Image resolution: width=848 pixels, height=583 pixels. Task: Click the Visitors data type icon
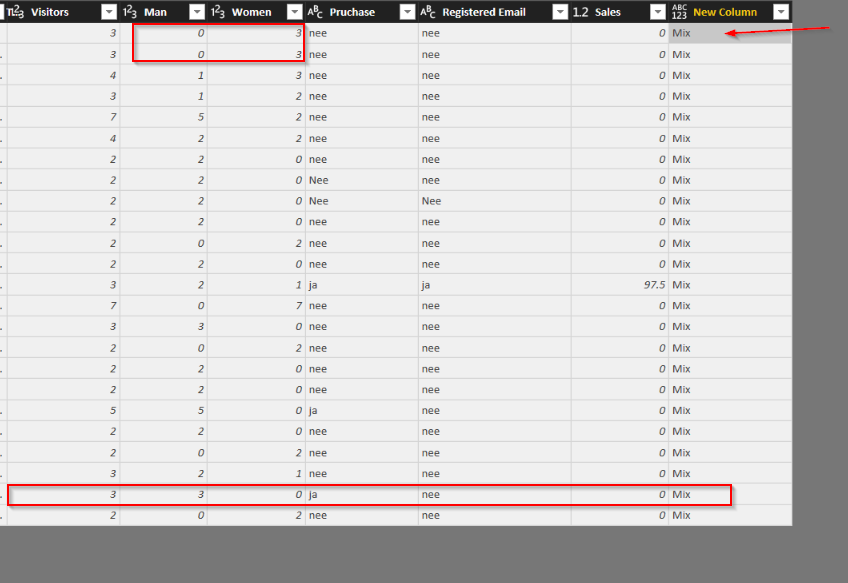tap(15, 12)
